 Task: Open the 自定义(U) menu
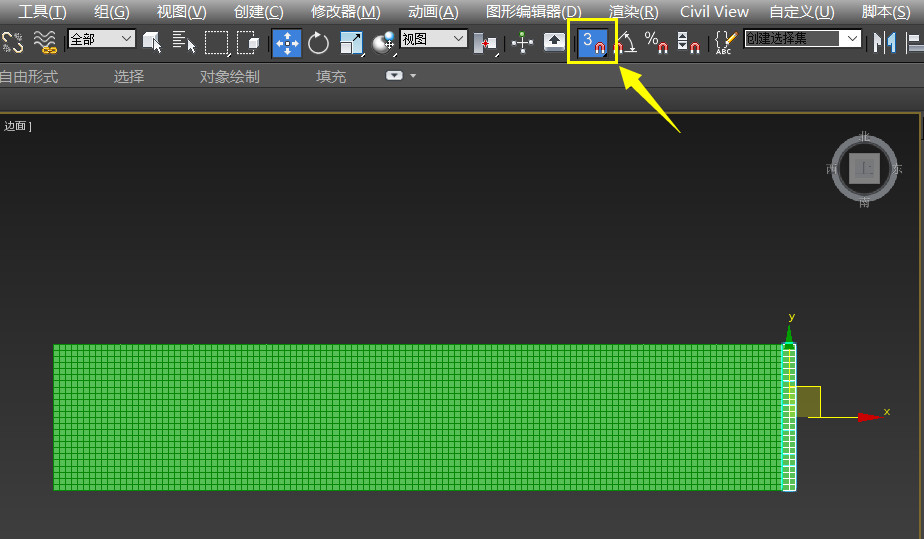(x=802, y=12)
